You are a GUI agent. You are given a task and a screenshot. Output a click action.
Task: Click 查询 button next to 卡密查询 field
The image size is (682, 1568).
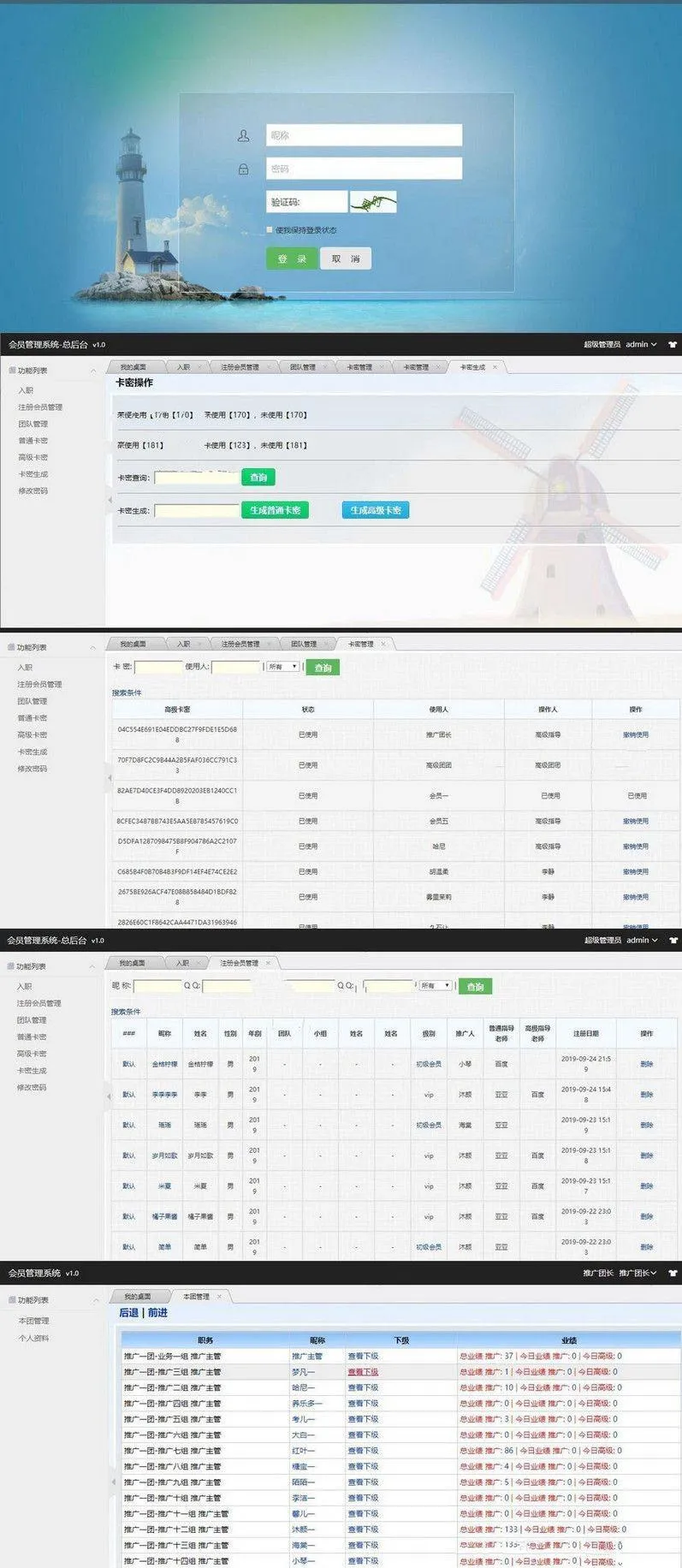click(x=258, y=478)
